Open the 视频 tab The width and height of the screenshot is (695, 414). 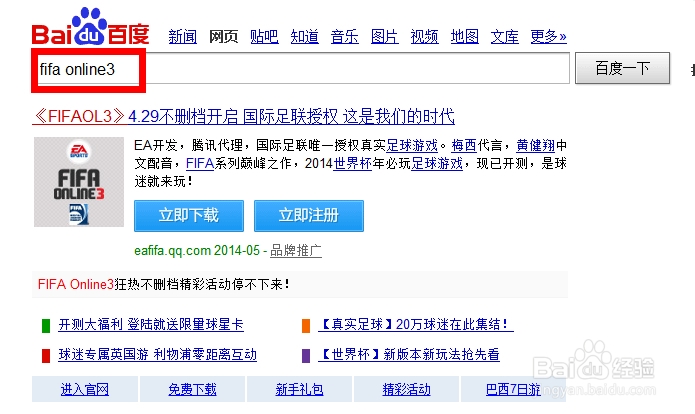[x=424, y=36]
